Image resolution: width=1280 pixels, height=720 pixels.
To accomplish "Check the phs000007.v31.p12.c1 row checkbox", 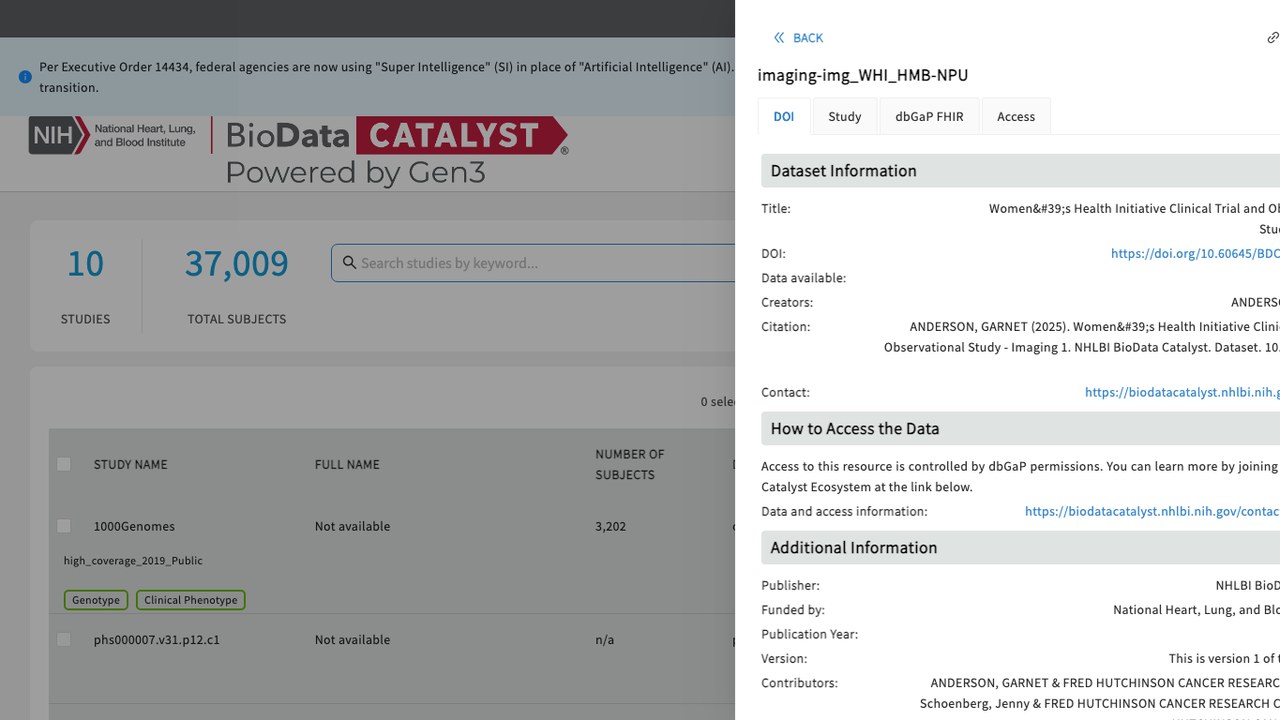I will (x=64, y=640).
